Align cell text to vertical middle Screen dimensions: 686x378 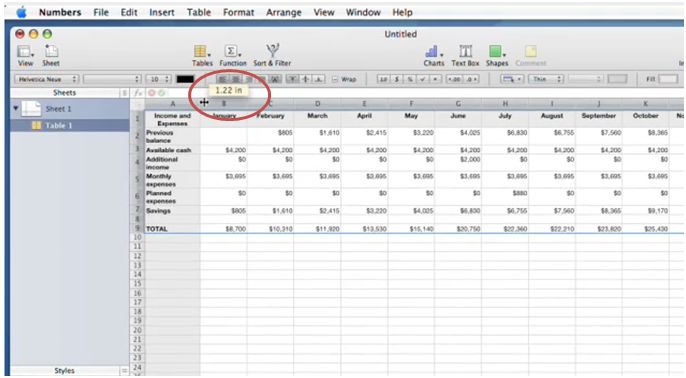click(x=305, y=79)
